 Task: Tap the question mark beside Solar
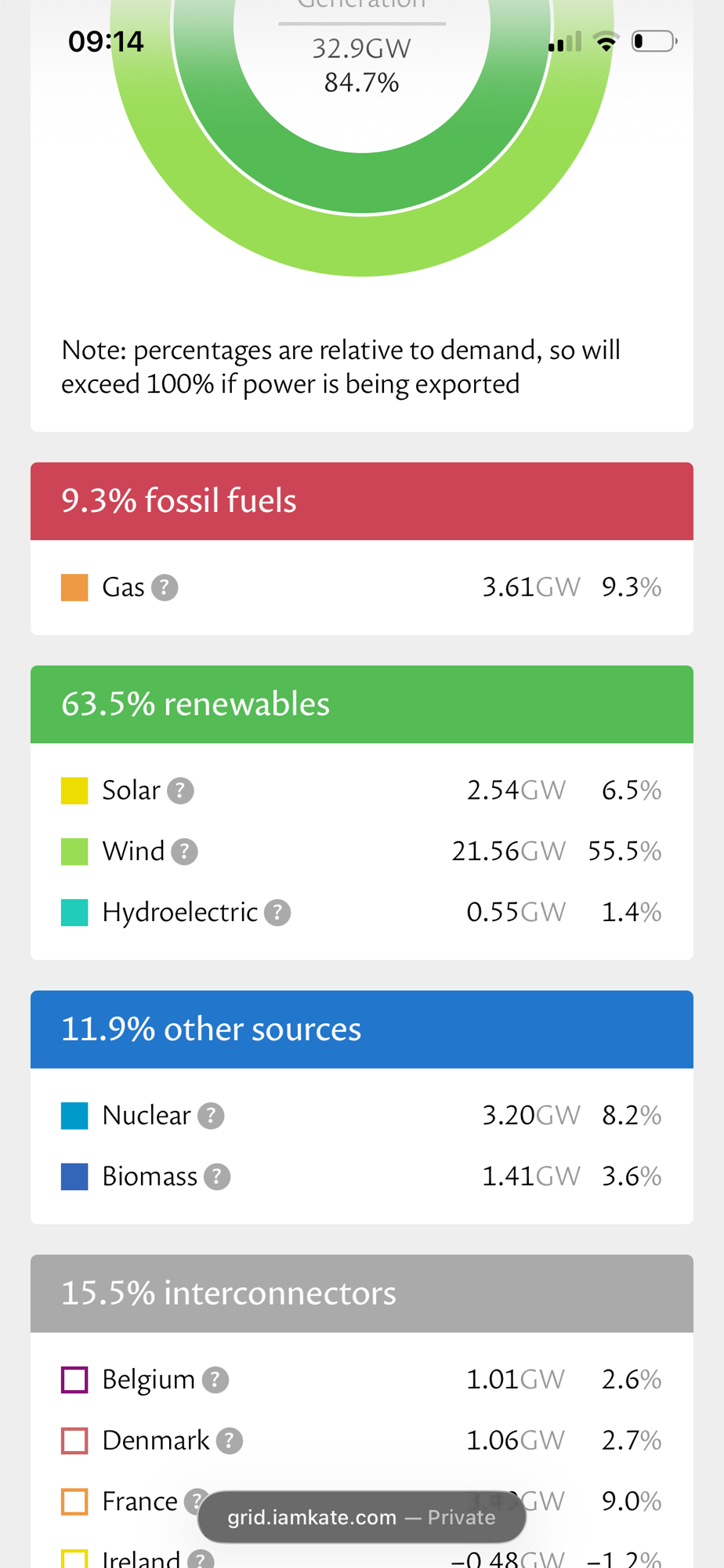pyautogui.click(x=180, y=790)
